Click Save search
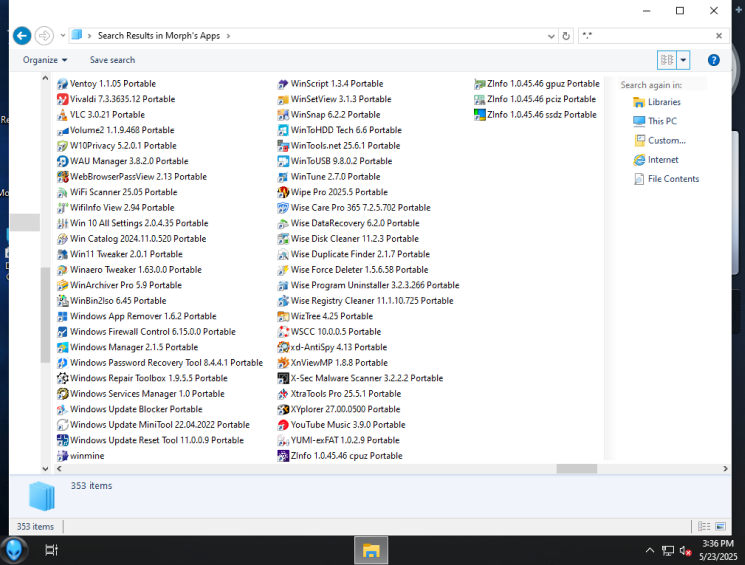Image resolution: width=745 pixels, height=565 pixels. [113, 60]
